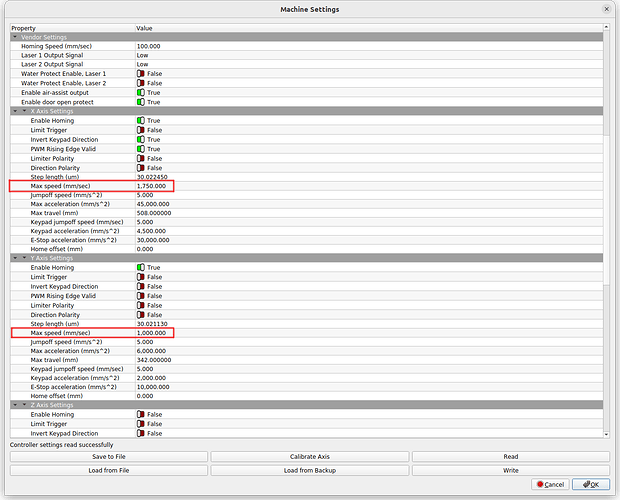
Task: Collapse the X Axis Settings section
Action: pyautogui.click(x=15, y=111)
